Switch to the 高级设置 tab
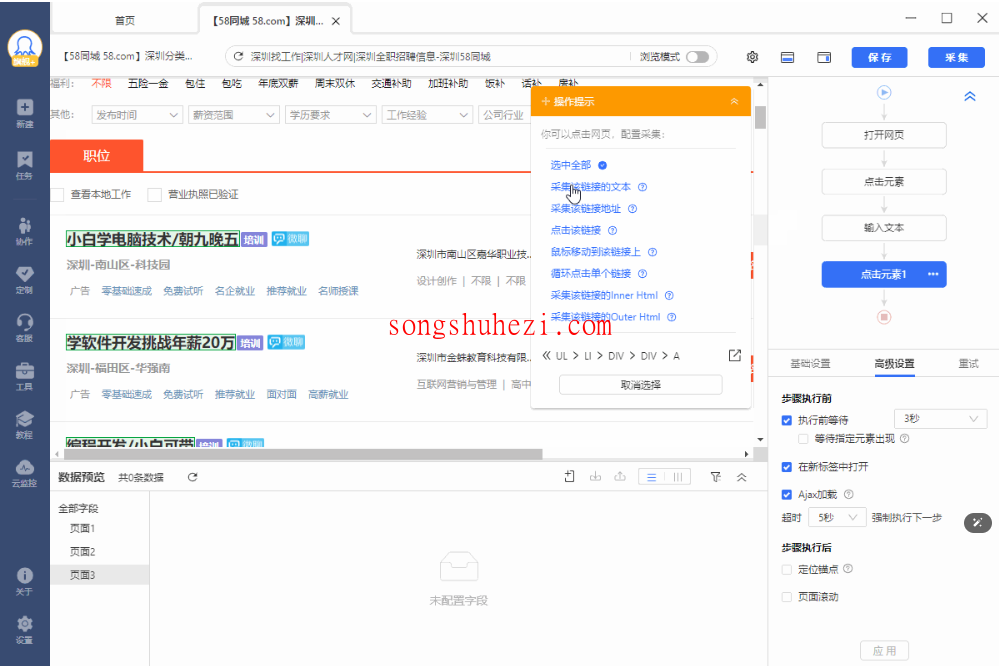 [x=895, y=363]
